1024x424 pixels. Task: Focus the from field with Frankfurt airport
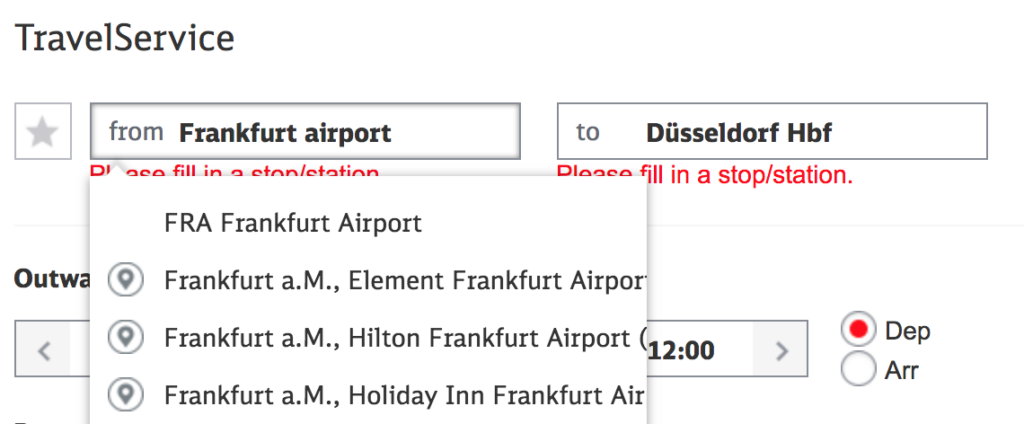[305, 131]
